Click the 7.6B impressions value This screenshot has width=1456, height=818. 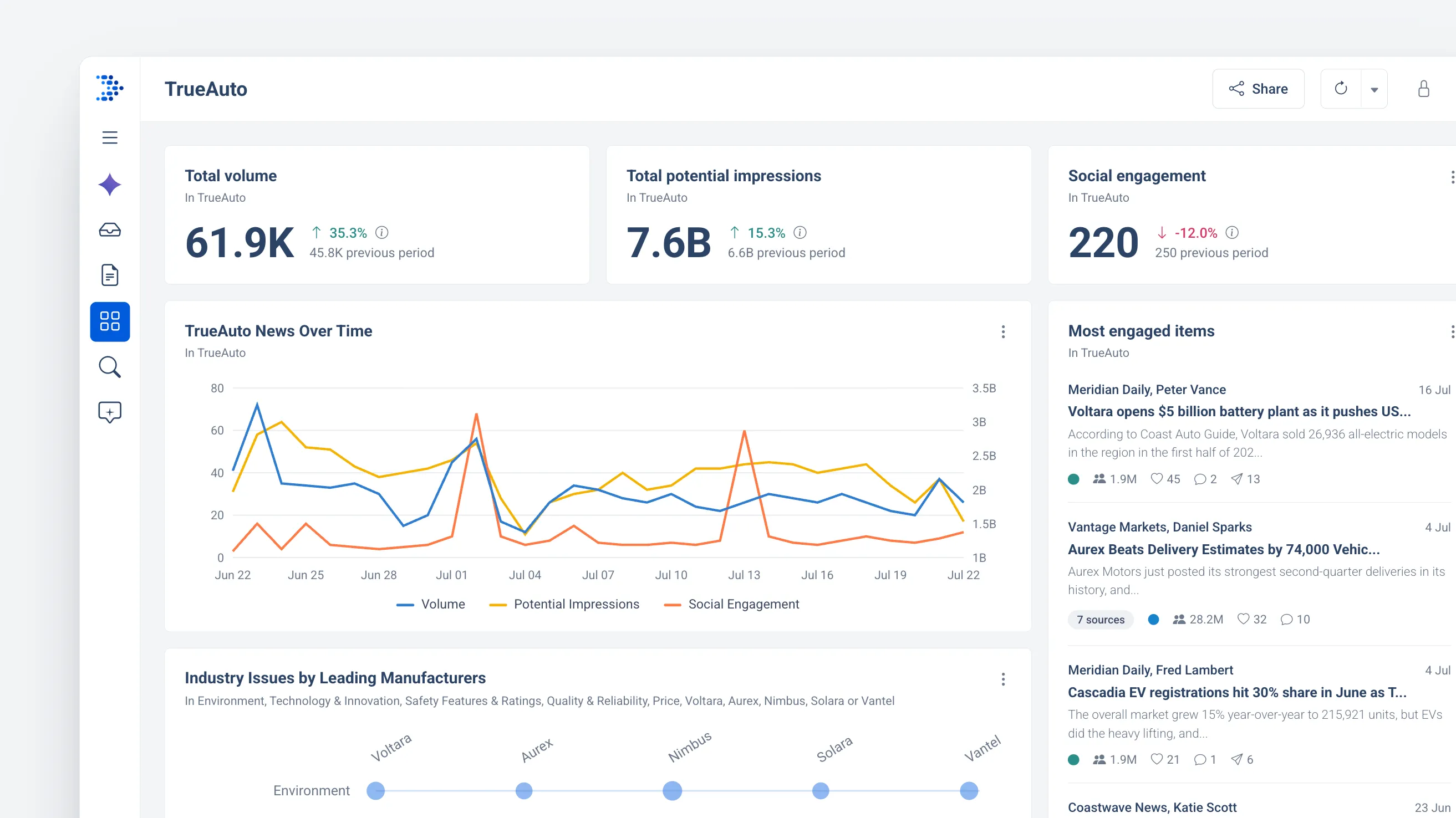669,243
